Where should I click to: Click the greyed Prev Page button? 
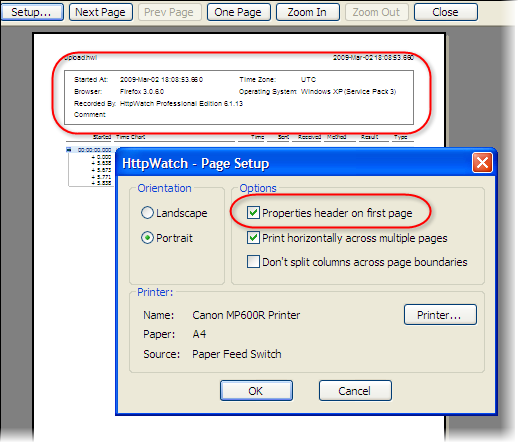(x=169, y=12)
